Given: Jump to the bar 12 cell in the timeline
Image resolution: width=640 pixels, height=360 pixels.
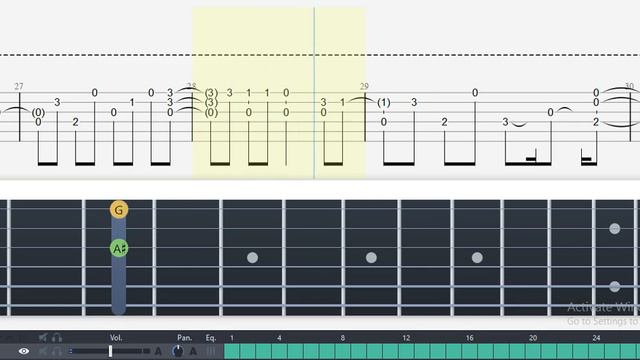Looking at the screenshot, I should pos(406,351).
